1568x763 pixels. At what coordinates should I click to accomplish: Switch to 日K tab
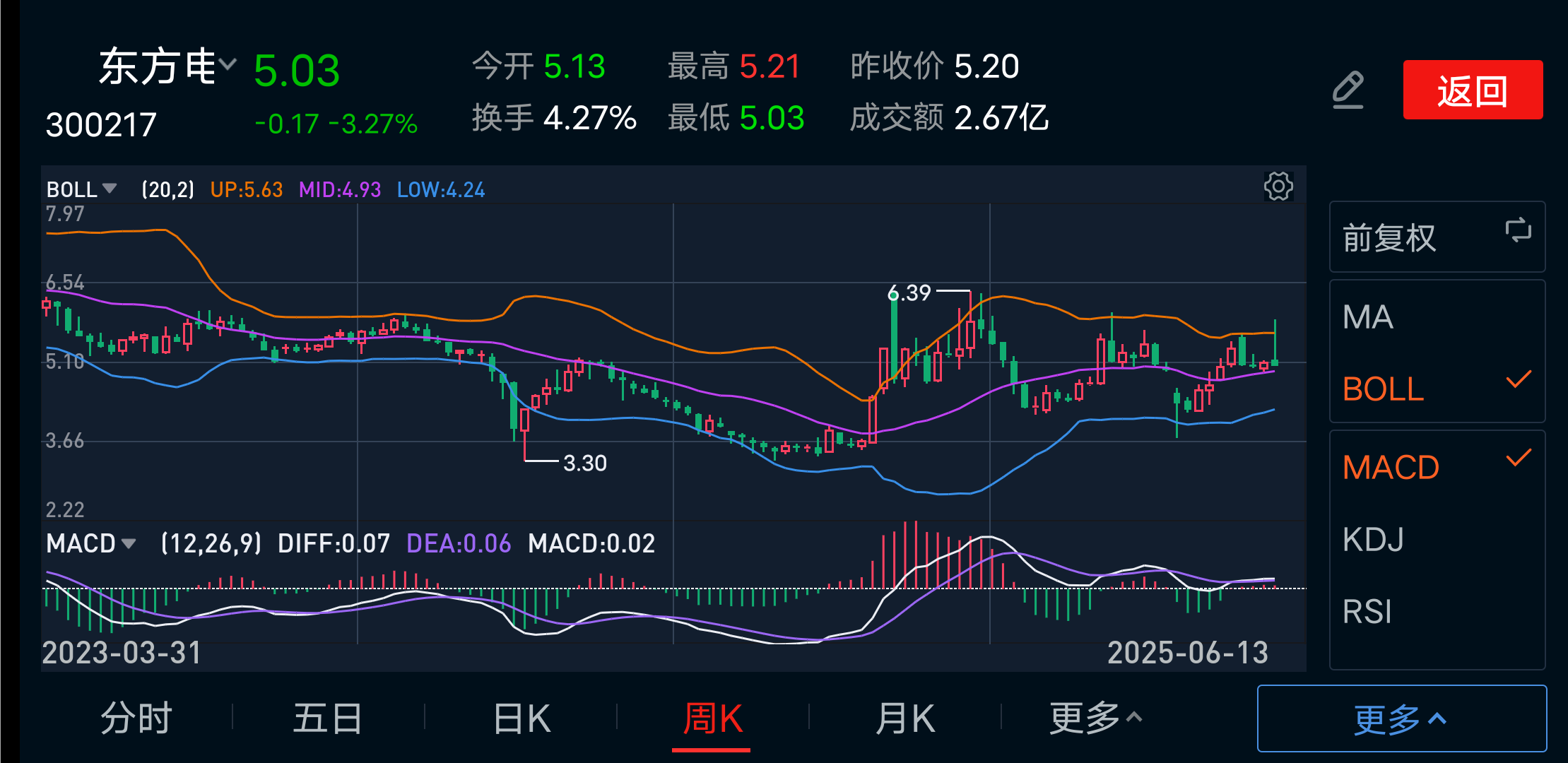point(521,718)
